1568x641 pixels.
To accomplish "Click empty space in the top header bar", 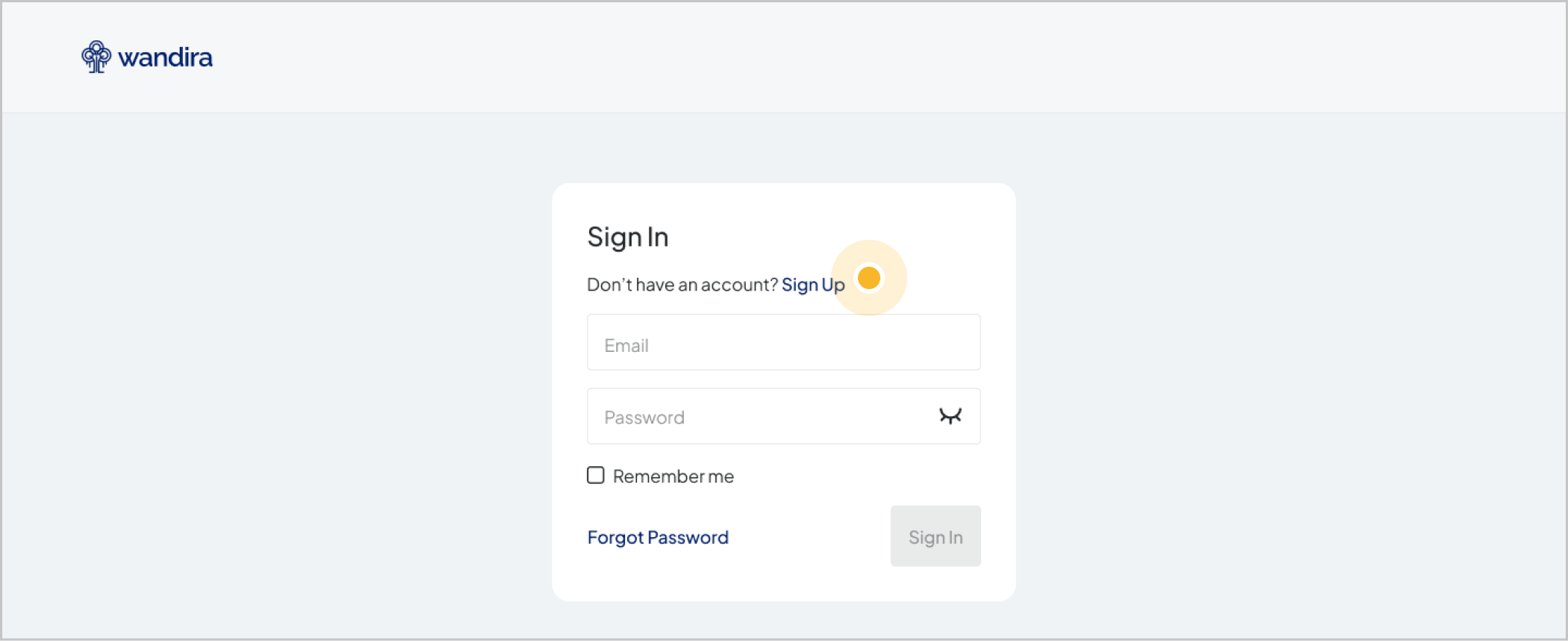I will [x=821, y=57].
